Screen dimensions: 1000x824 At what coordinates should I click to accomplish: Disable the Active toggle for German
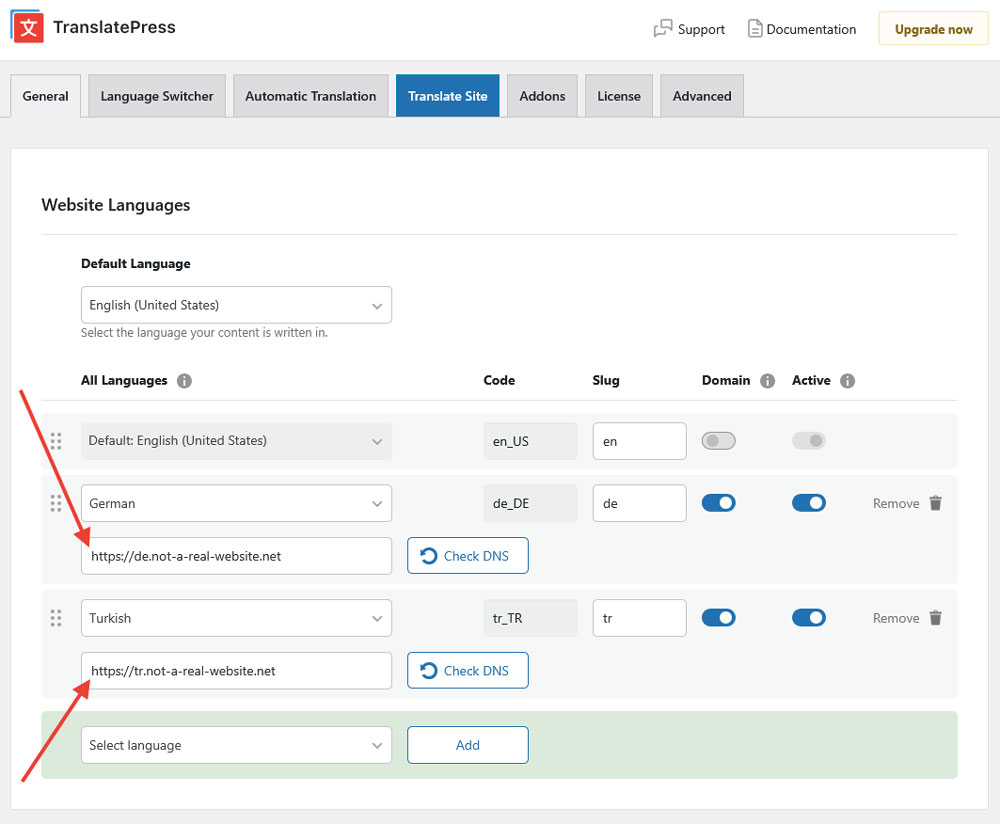(x=809, y=503)
